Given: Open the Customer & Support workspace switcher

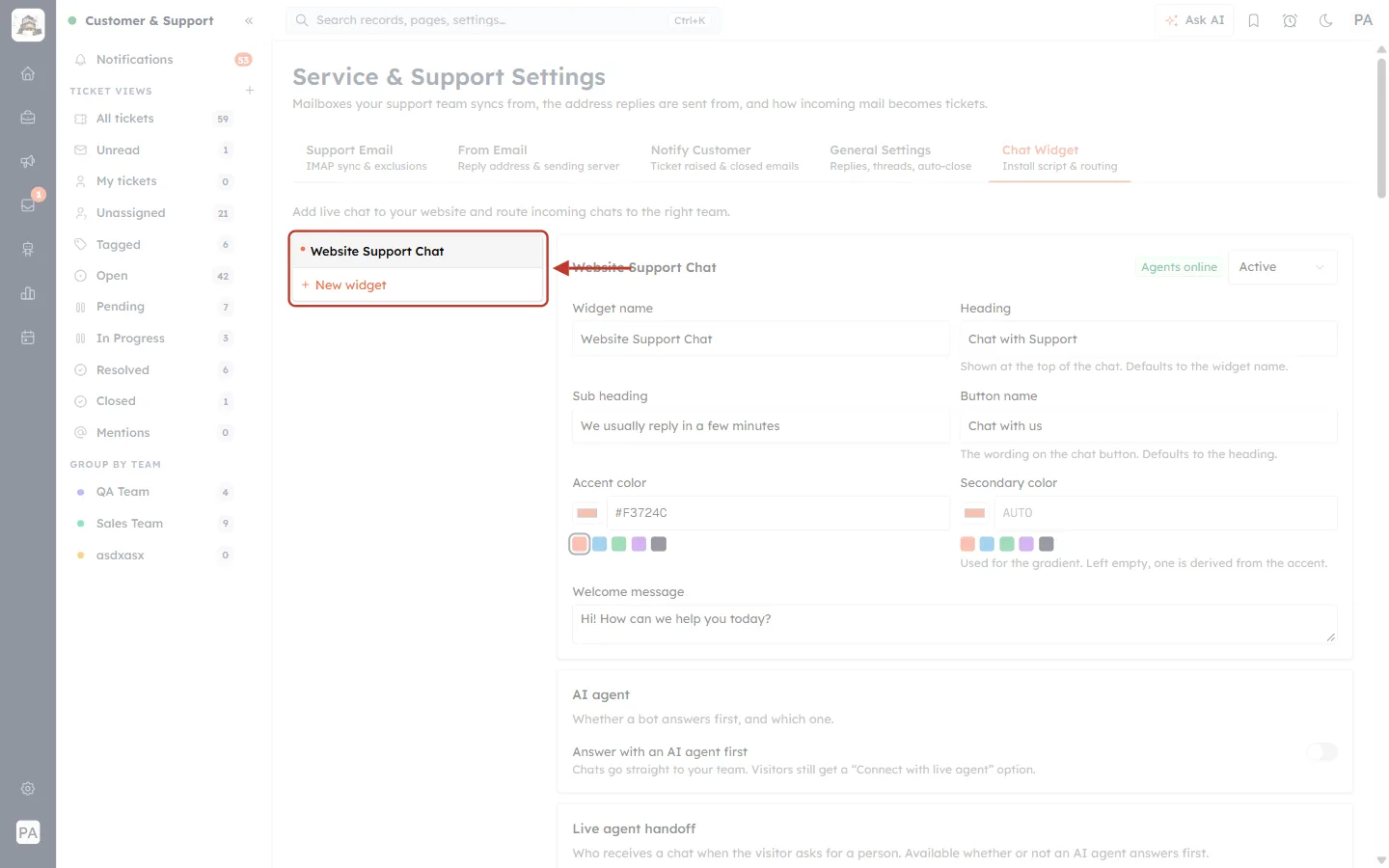Looking at the screenshot, I should [x=141, y=20].
